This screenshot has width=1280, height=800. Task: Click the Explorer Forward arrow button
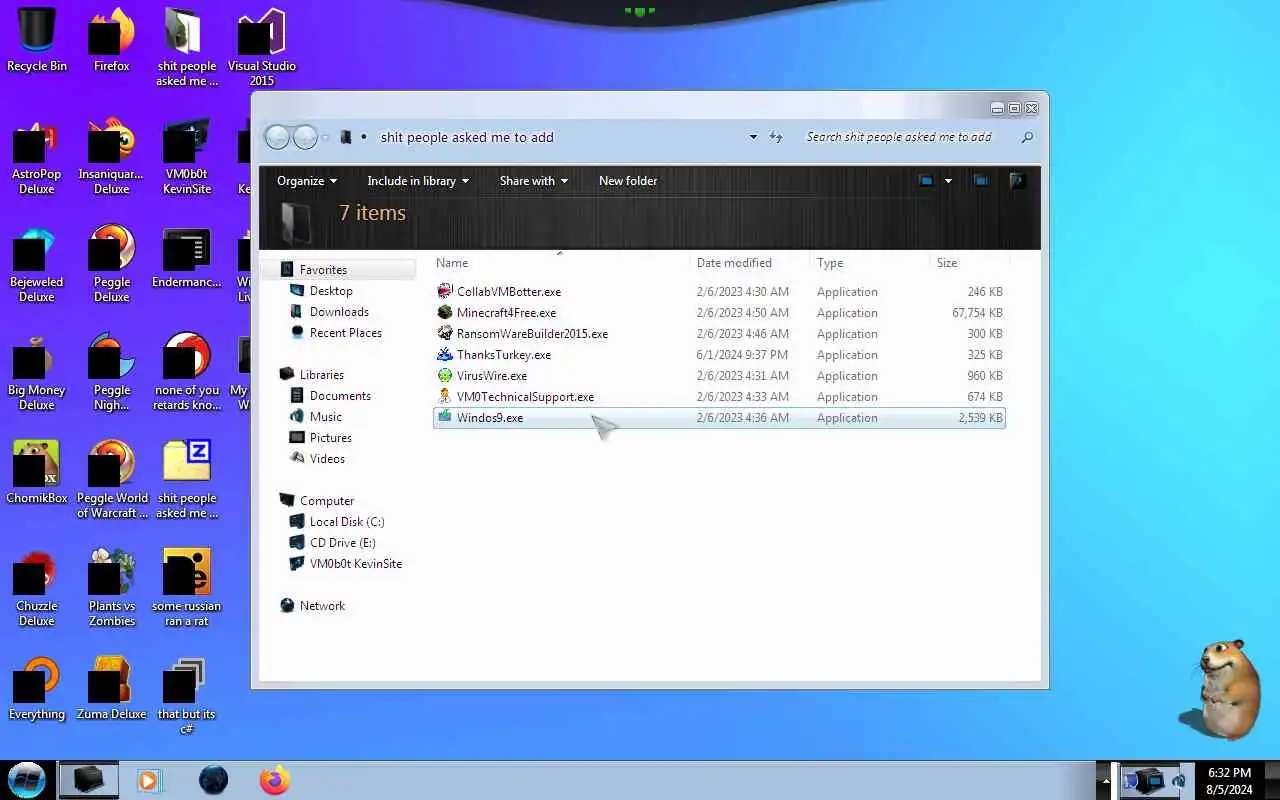coord(305,137)
